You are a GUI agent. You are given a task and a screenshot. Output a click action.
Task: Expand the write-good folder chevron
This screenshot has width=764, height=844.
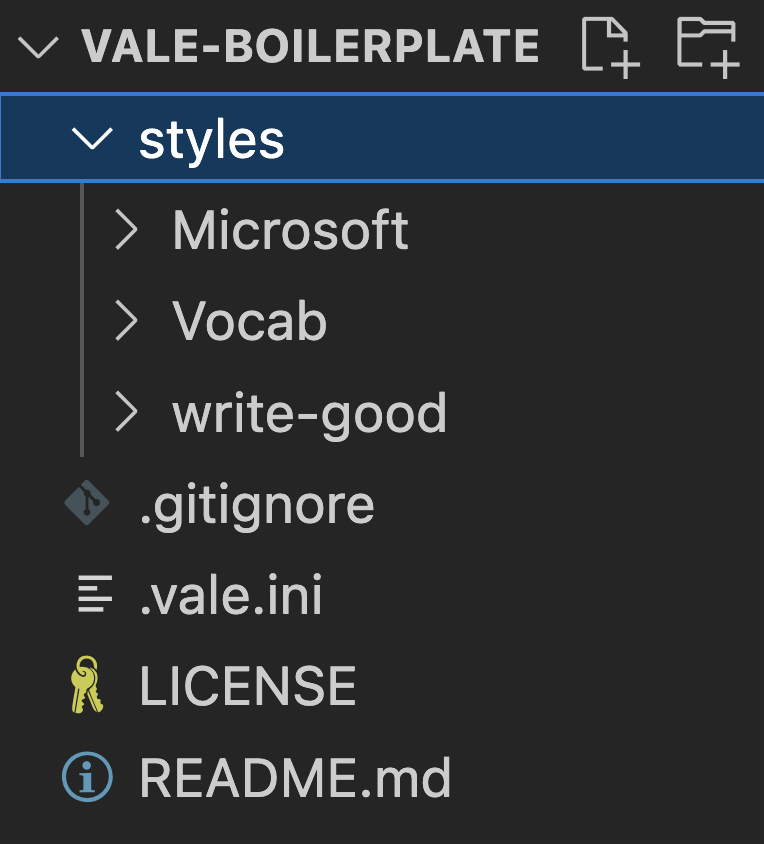point(126,412)
